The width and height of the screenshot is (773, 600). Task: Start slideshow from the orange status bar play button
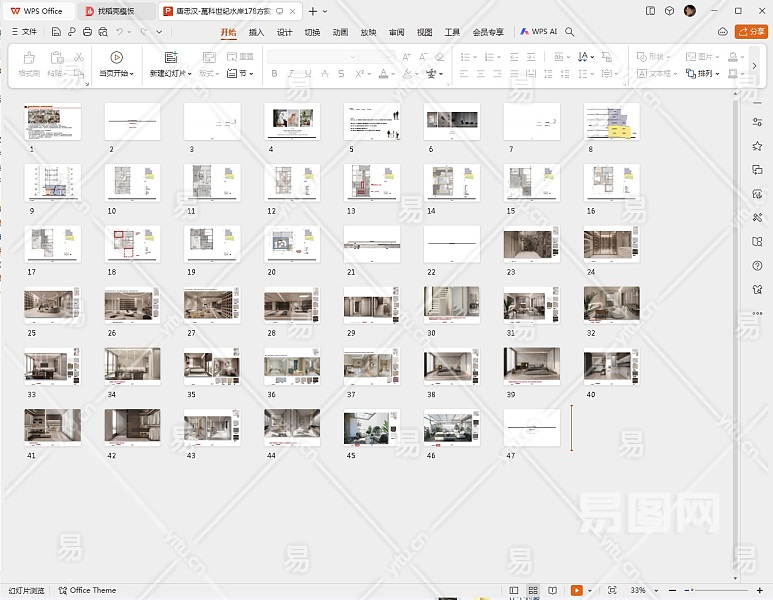coord(576,590)
